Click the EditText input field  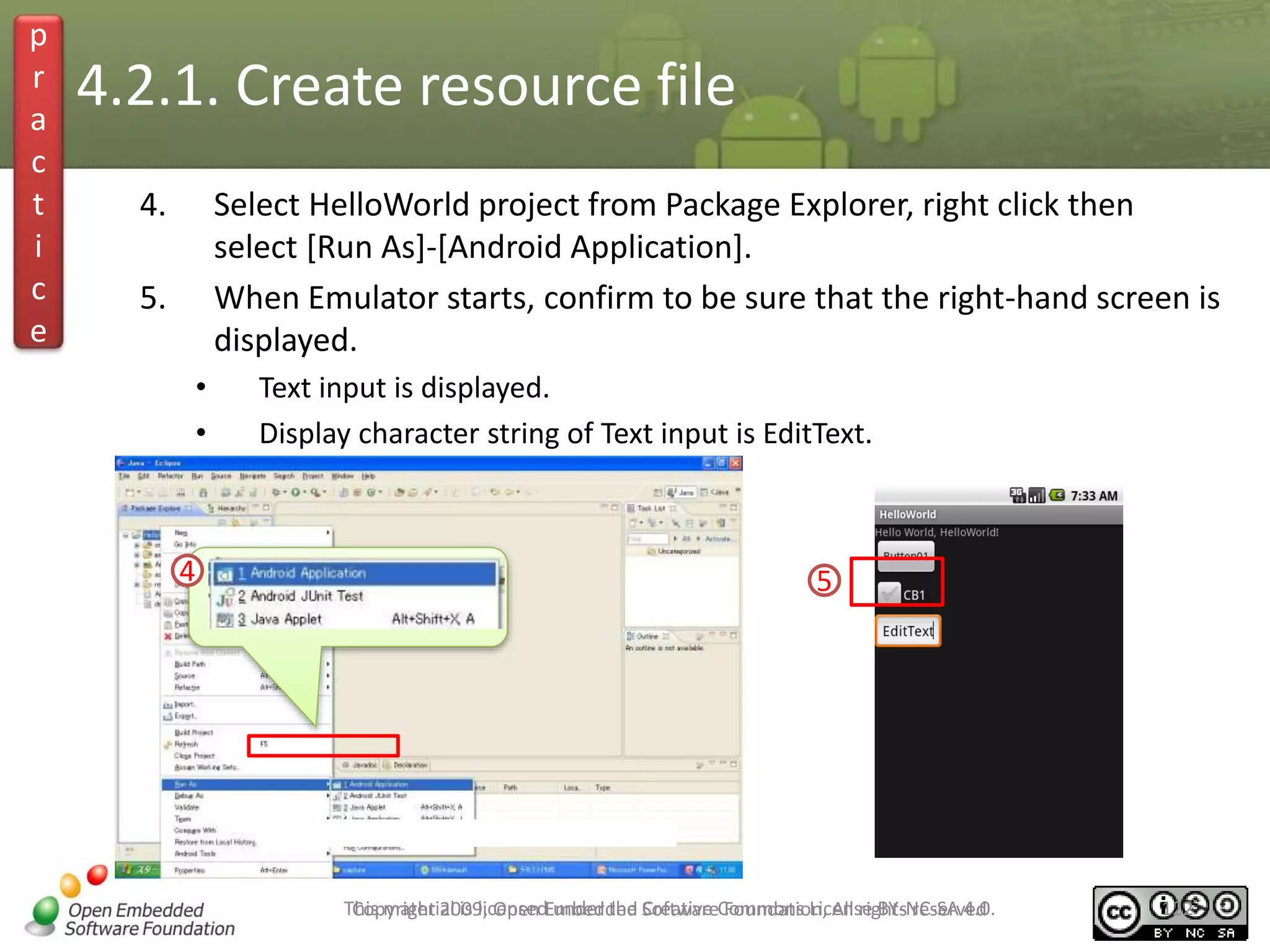click(908, 631)
